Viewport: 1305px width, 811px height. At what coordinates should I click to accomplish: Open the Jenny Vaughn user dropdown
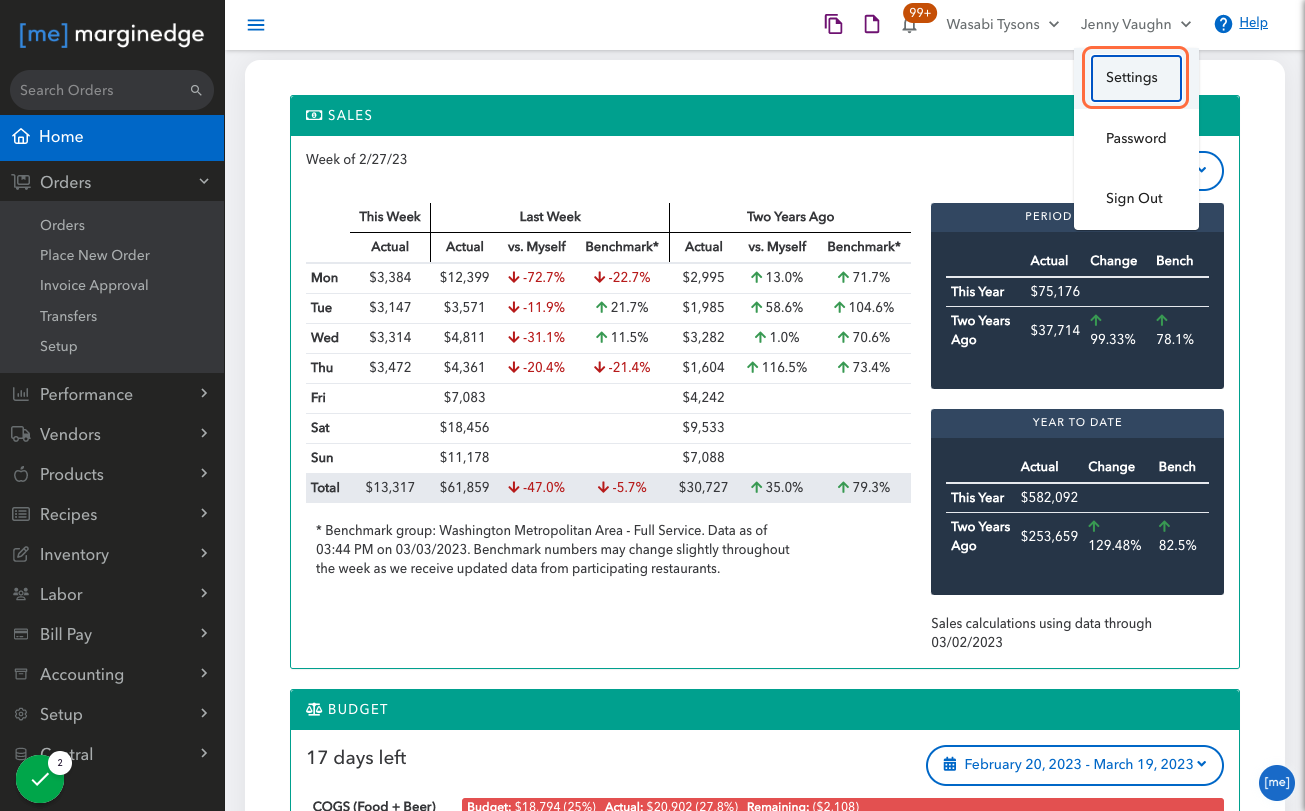pyautogui.click(x=1136, y=24)
